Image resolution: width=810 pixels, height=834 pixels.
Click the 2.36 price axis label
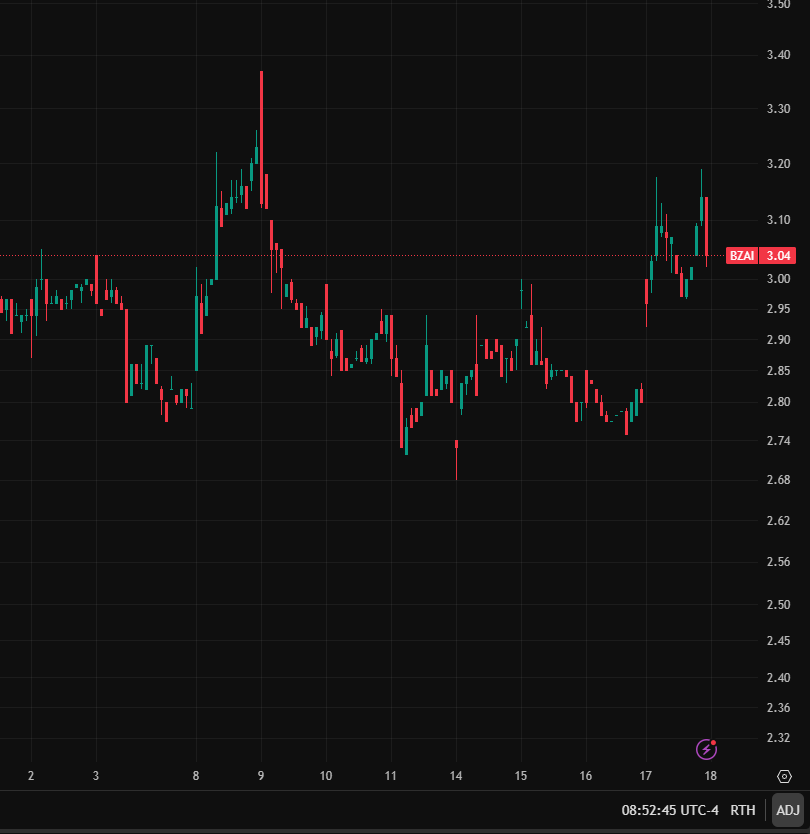coord(778,708)
